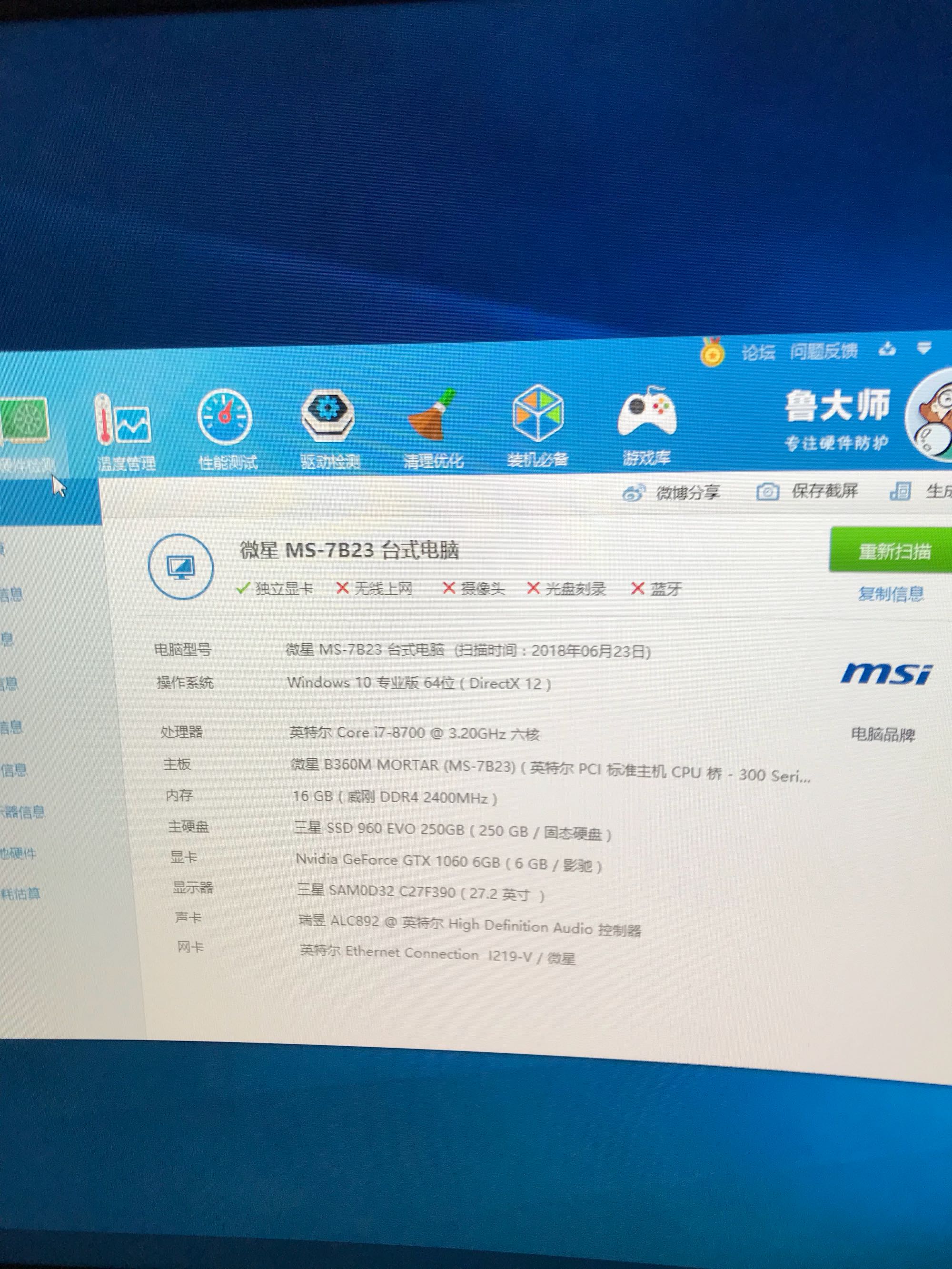The image size is (952, 1269).
Task: Click the Weibo logo icon
Action: [x=634, y=493]
